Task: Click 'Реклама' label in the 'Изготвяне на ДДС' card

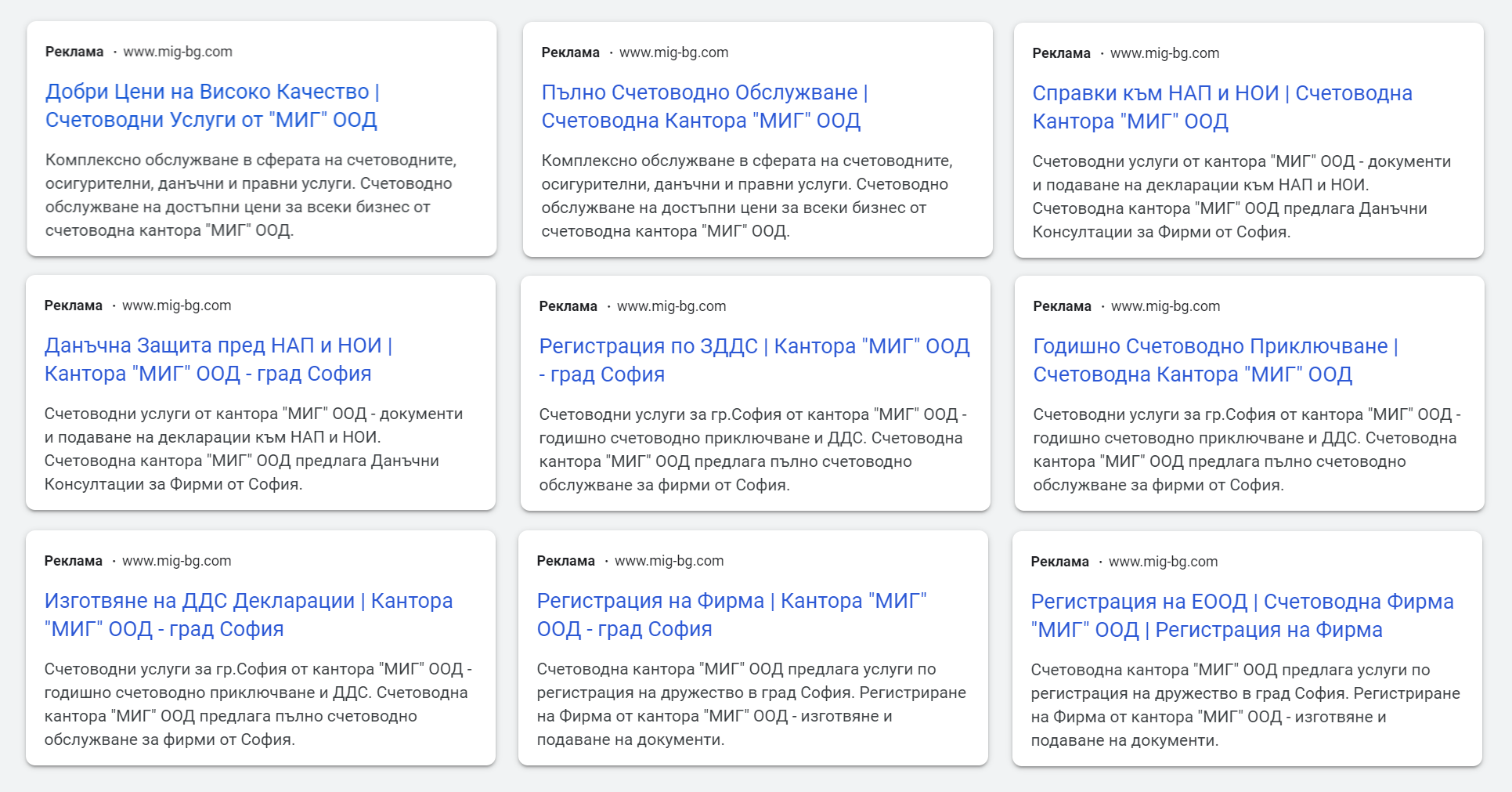Action: (x=73, y=561)
